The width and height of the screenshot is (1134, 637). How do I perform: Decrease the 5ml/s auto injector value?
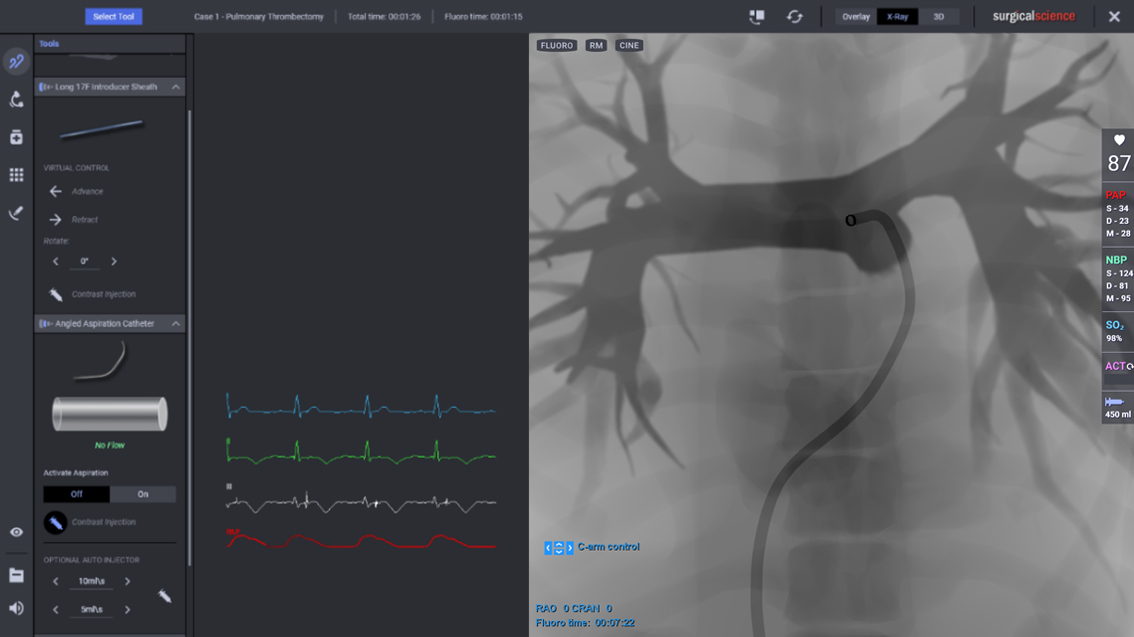(56, 610)
